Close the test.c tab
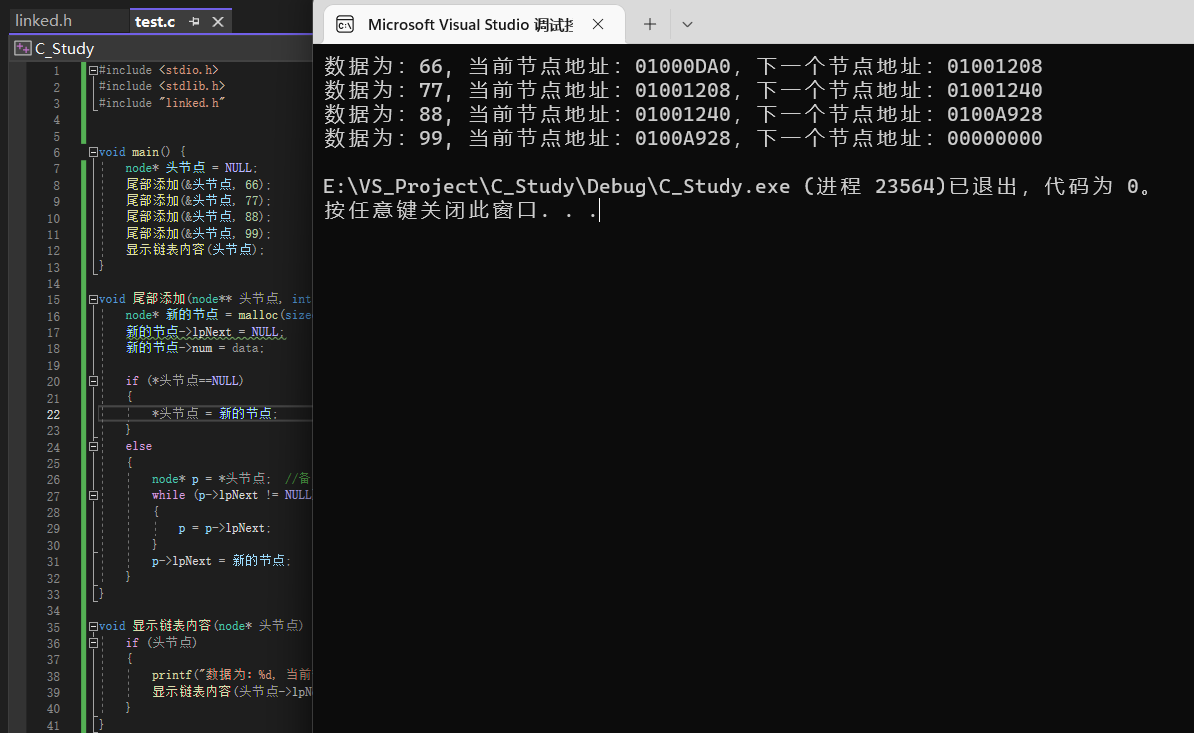This screenshot has height=733, width=1194. pos(218,19)
